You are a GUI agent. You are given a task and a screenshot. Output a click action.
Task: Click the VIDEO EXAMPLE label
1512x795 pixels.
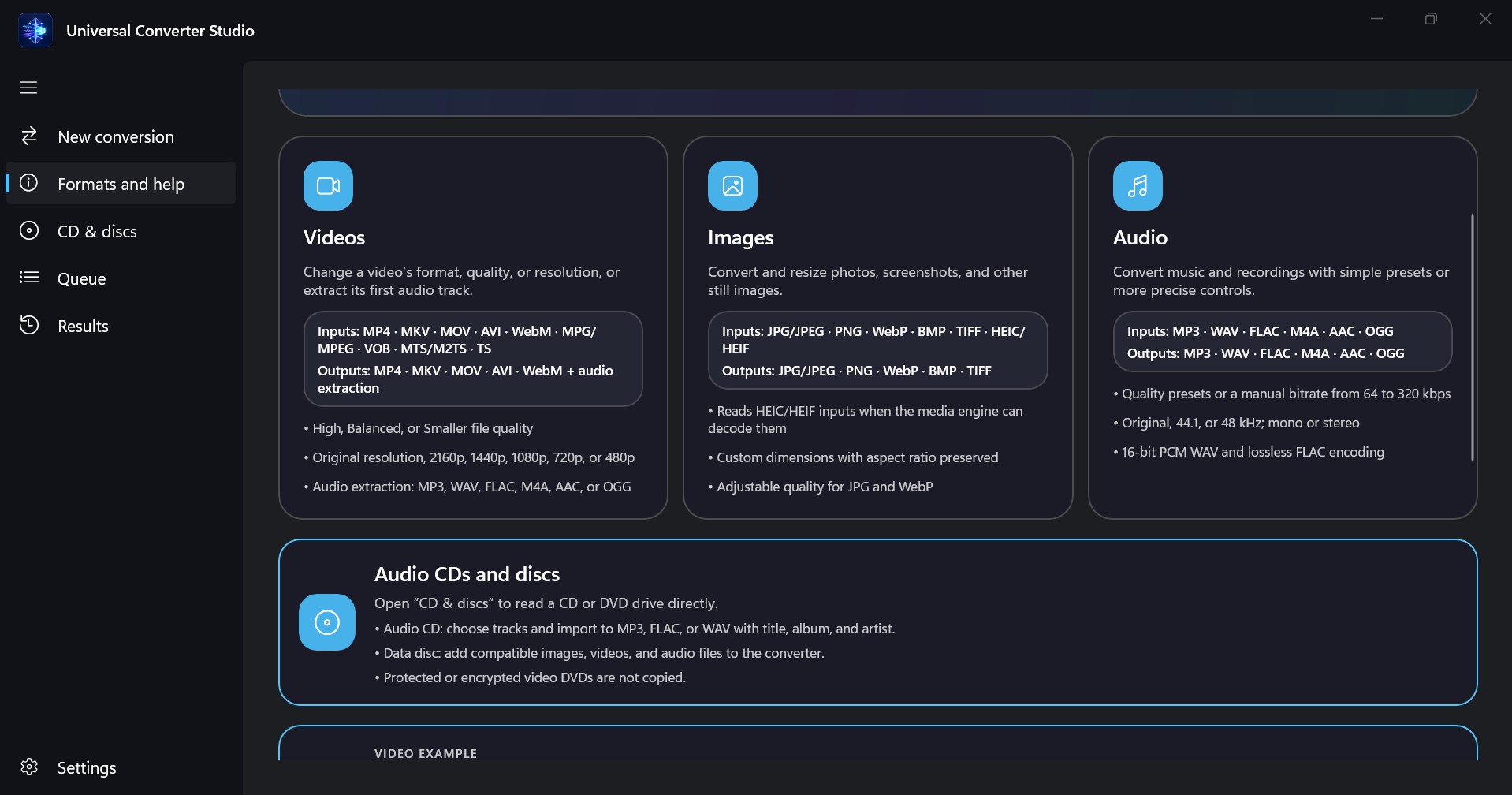tap(426, 753)
